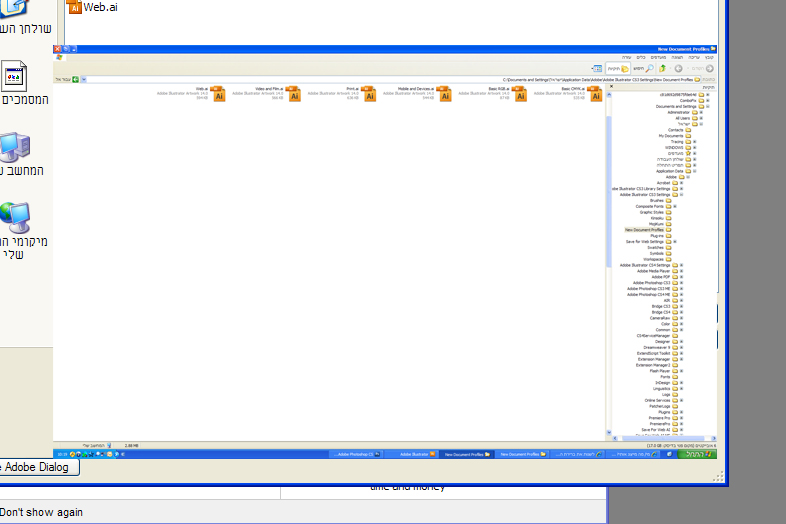The height and width of the screenshot is (524, 786).
Task: Click the folder tree scroll-down arrow
Action: (x=609, y=432)
